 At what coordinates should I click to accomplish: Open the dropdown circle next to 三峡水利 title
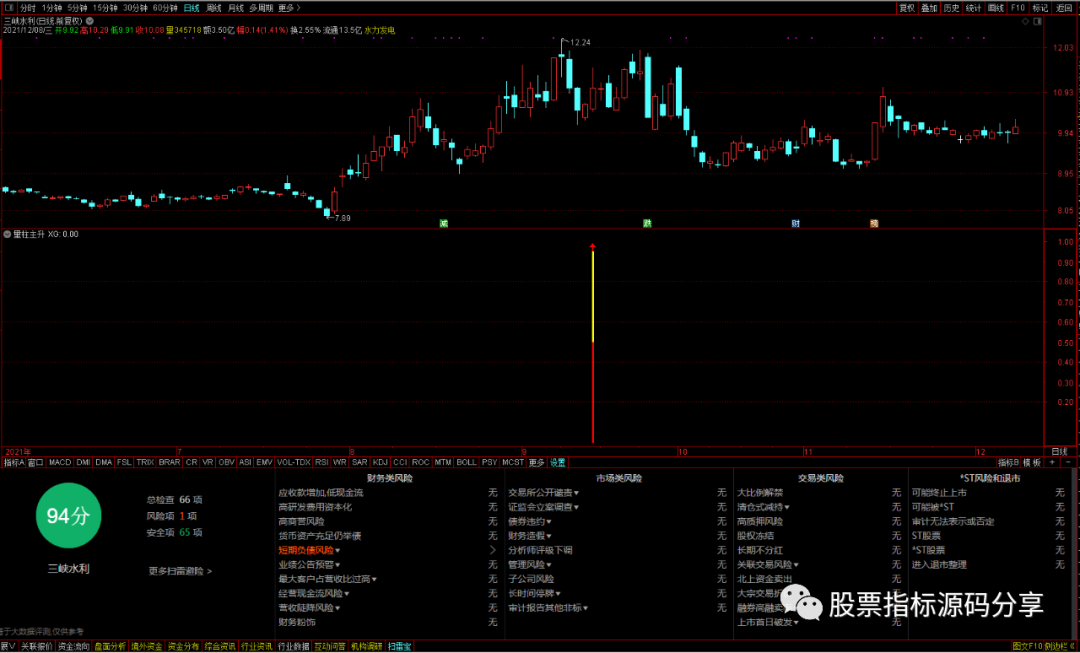coord(90,21)
